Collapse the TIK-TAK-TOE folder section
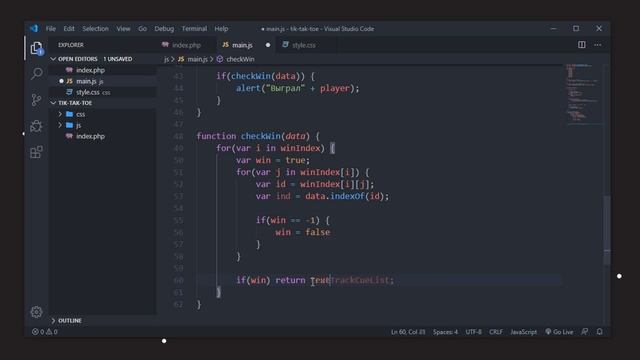The width and height of the screenshot is (640, 360). coord(75,103)
